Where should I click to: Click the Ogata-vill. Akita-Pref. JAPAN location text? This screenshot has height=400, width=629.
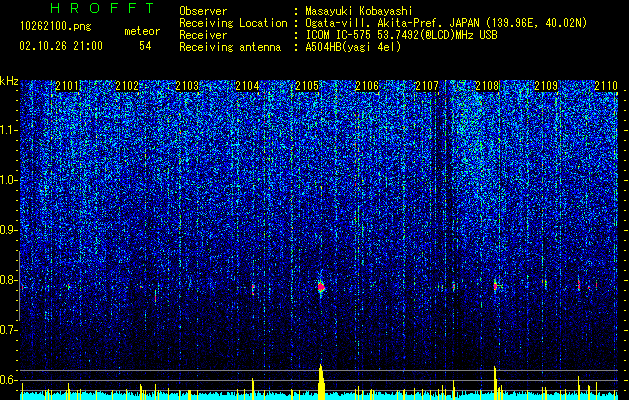click(446, 24)
